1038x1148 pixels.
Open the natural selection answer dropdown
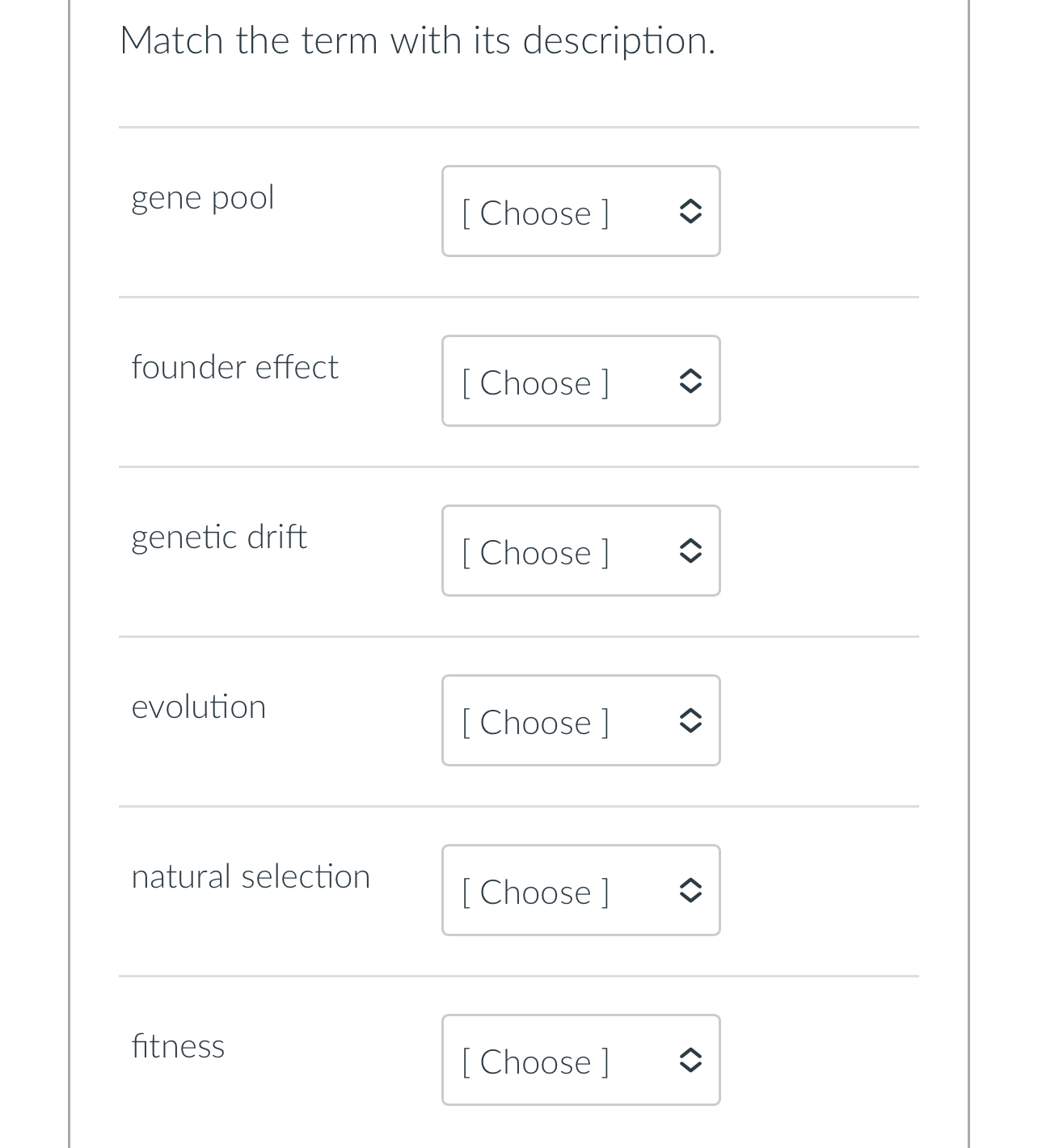click(580, 891)
